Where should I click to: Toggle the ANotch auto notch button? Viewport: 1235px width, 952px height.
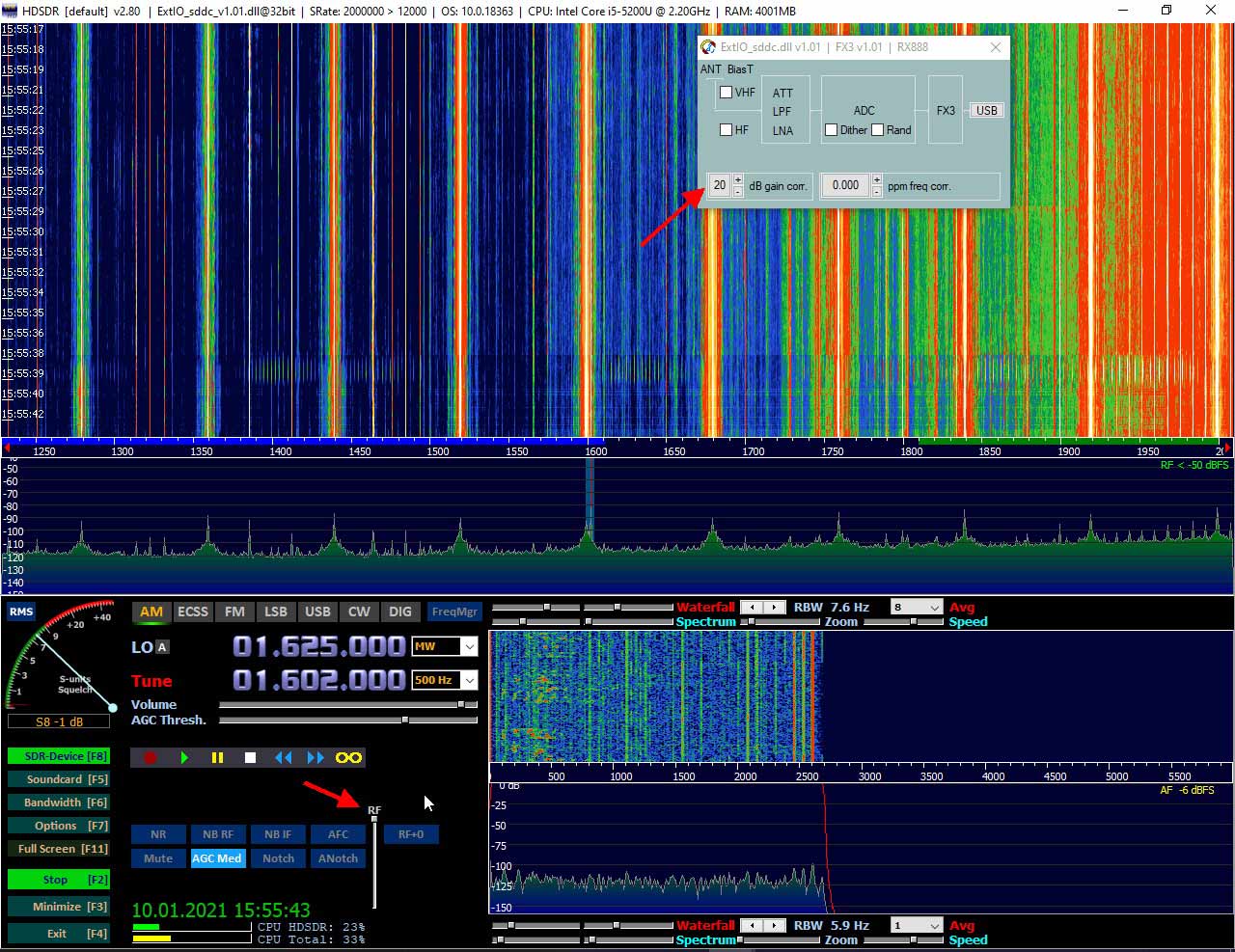pos(338,858)
